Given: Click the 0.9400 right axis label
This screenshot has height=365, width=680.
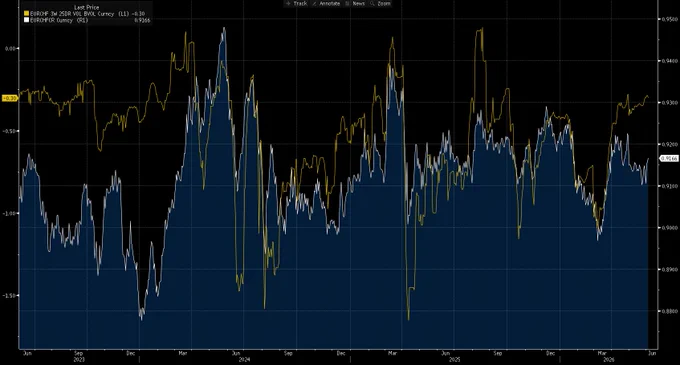Looking at the screenshot, I should pyautogui.click(x=669, y=61).
